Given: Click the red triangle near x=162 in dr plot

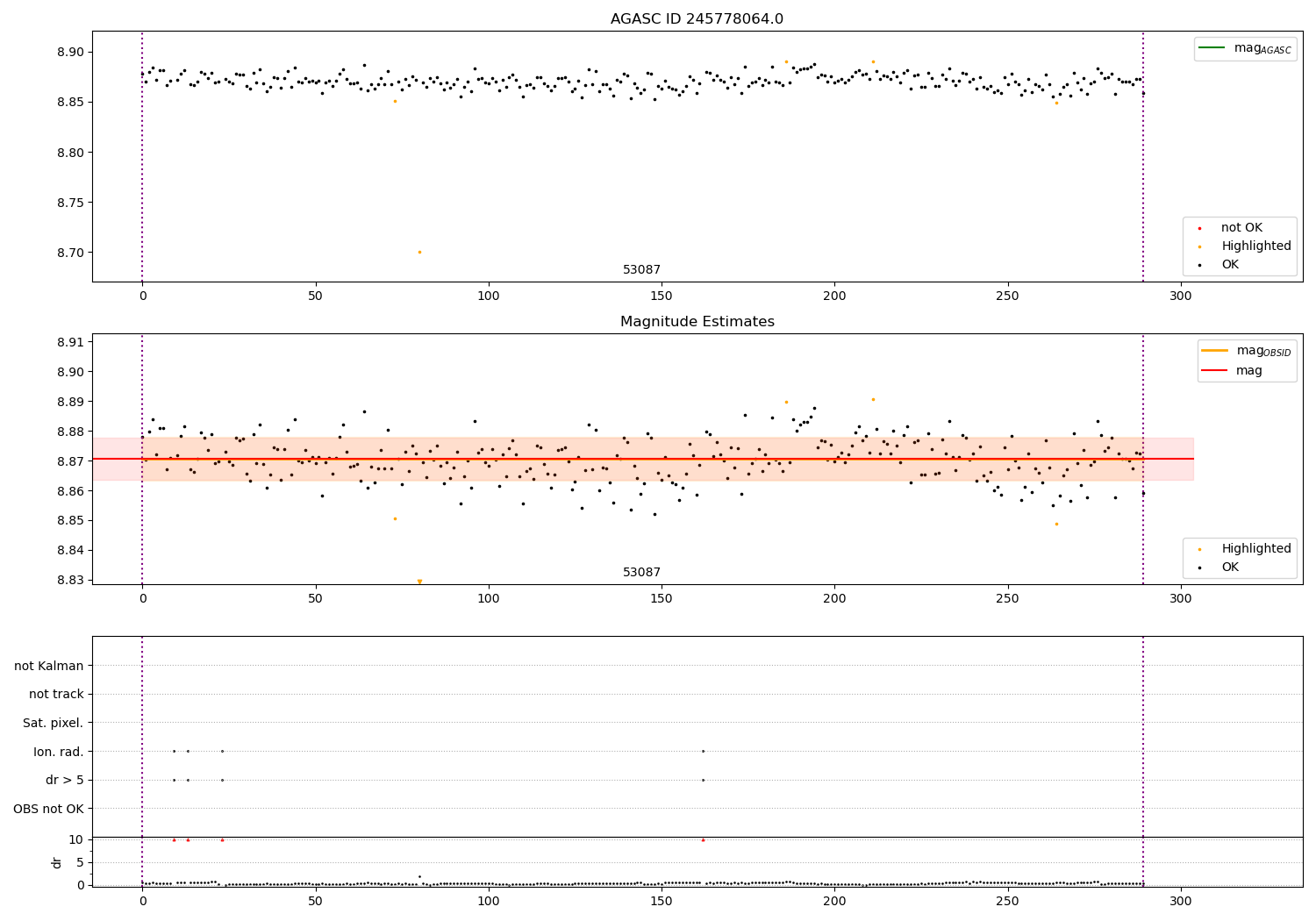Looking at the screenshot, I should pyautogui.click(x=703, y=839).
